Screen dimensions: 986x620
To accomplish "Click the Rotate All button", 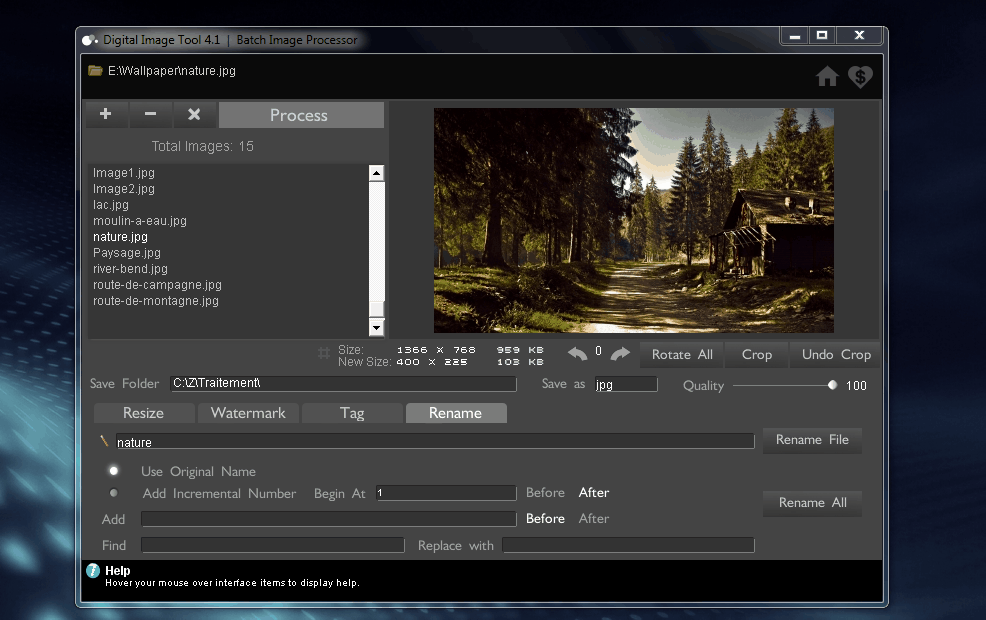I will point(682,355).
